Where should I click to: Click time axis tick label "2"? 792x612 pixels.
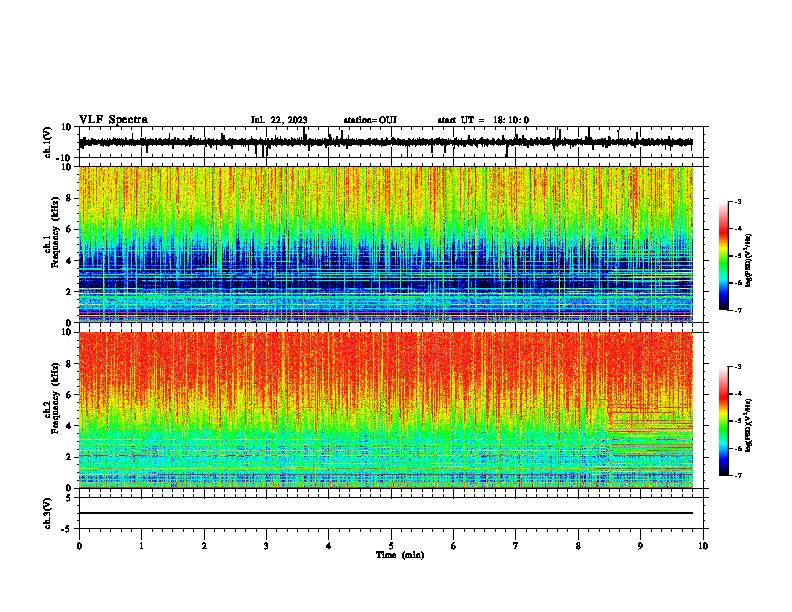[204, 546]
